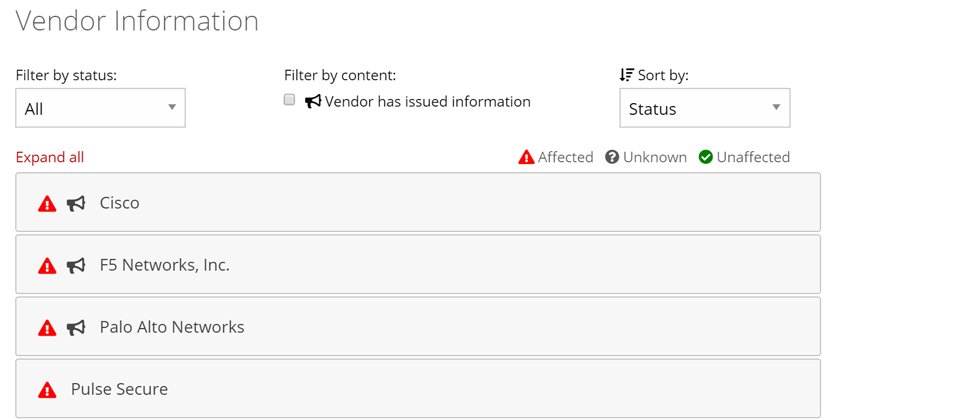This screenshot has width=960, height=420.
Task: Click the Unknown question mark legend icon
Action: click(x=612, y=157)
